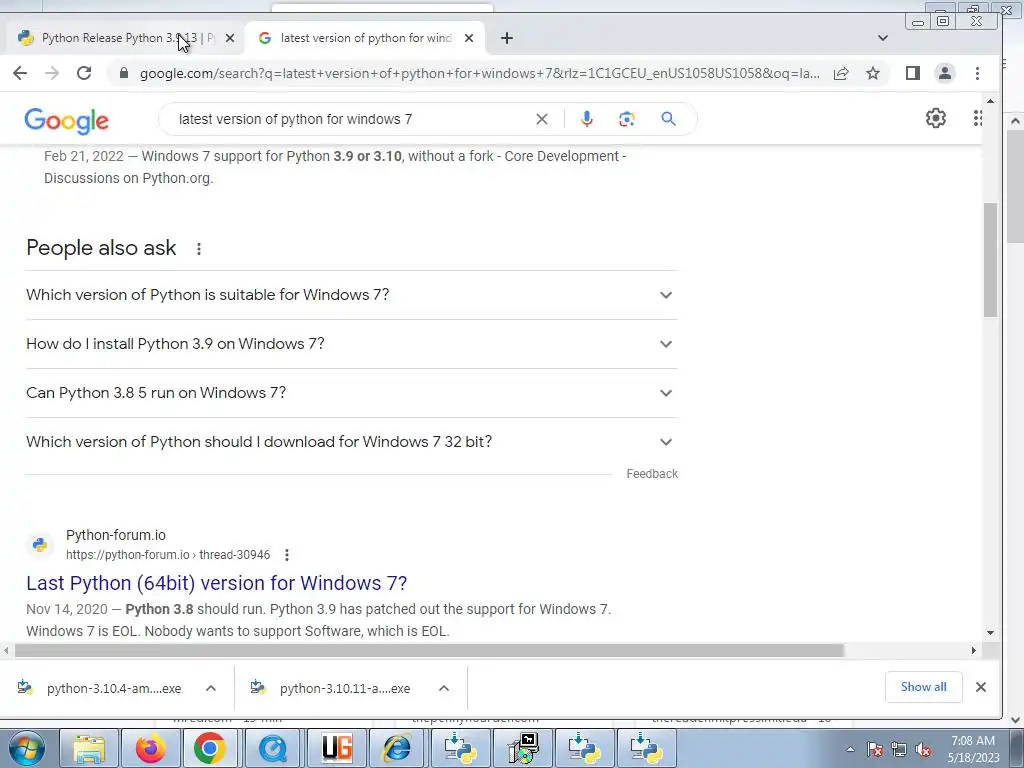Screen dimensions: 1024x768
Task: Open the taskbar clock and date
Action: pos(973,749)
